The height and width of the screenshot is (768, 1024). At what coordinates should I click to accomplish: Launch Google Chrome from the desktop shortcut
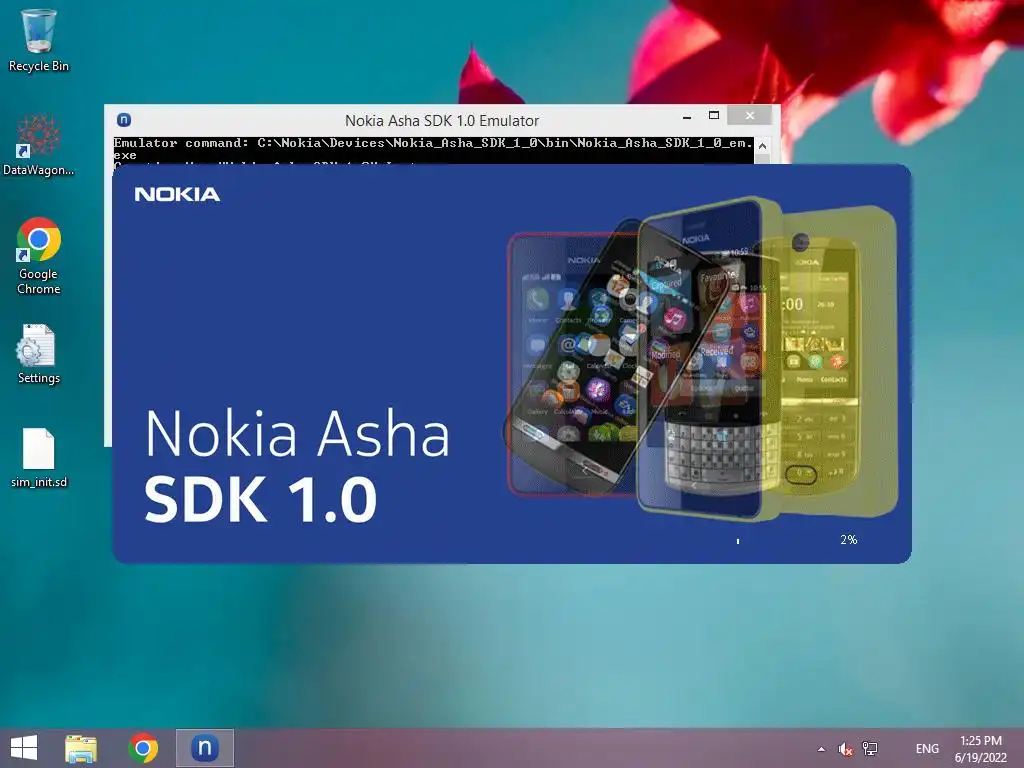click(x=39, y=256)
